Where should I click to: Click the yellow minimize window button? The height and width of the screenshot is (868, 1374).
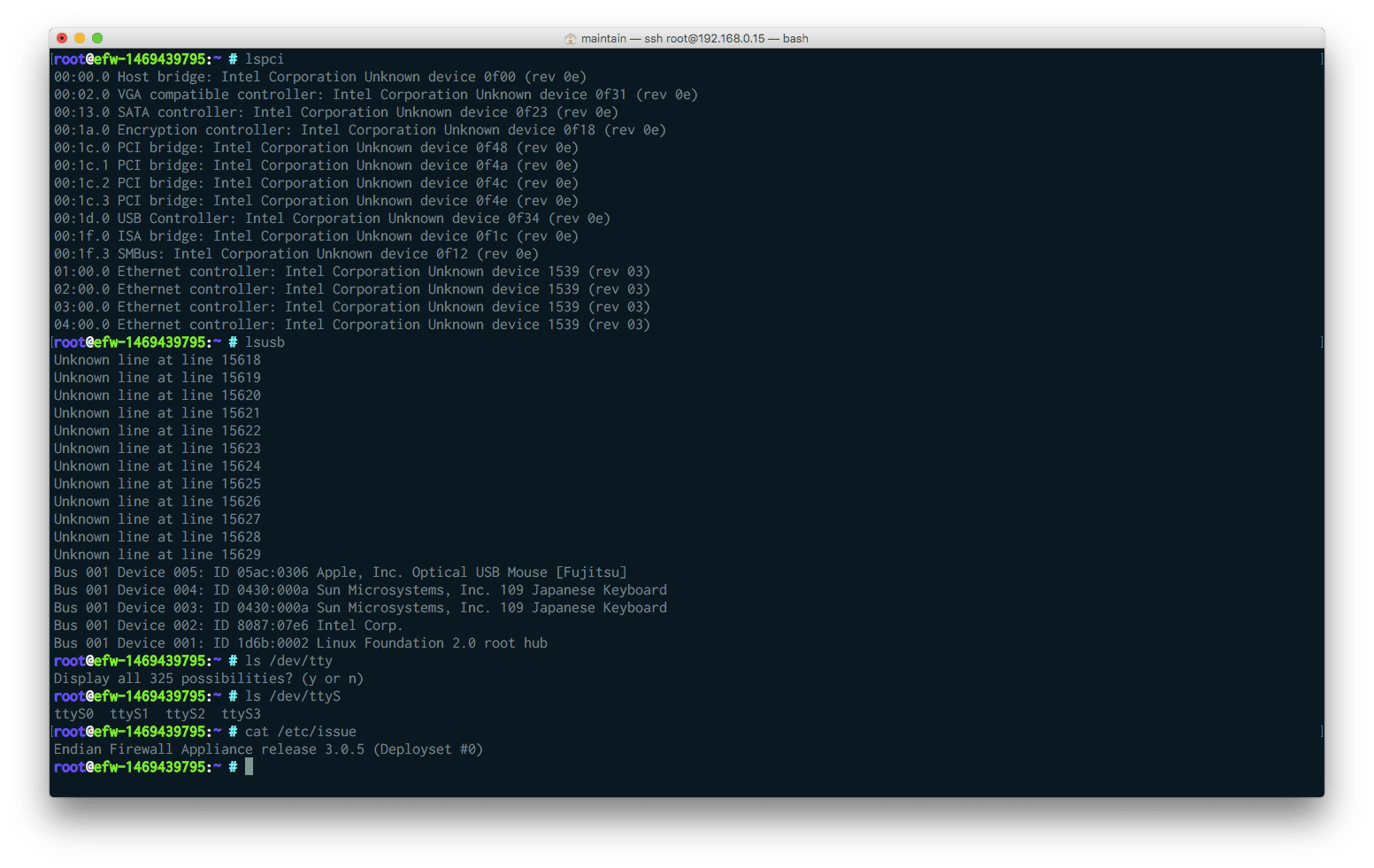80,38
